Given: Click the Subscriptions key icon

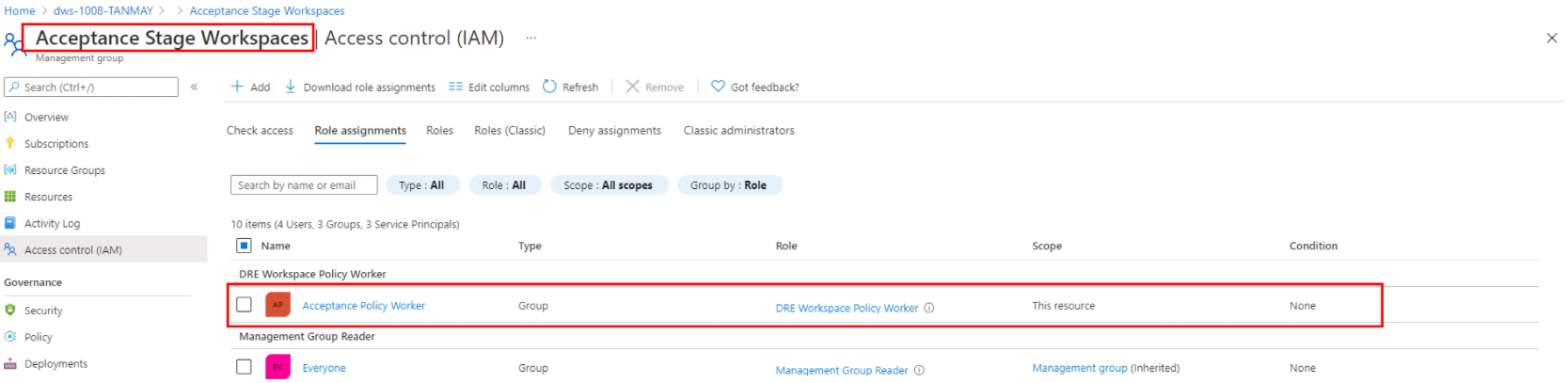Looking at the screenshot, I should (x=10, y=143).
